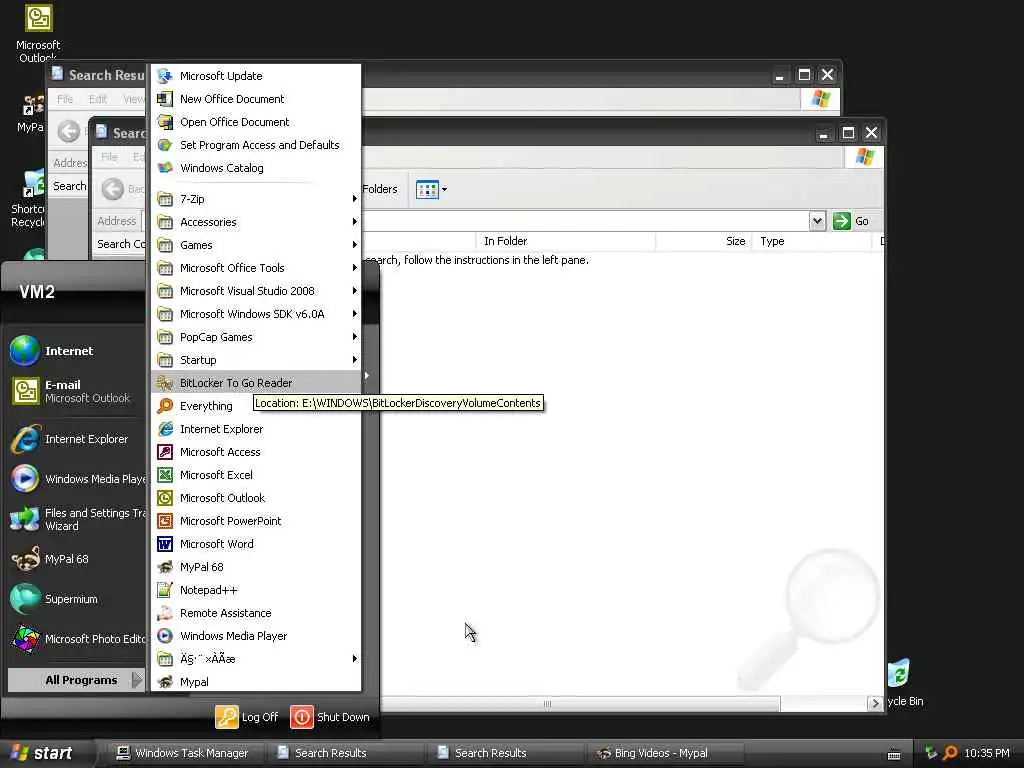Expand the Startup folder

[x=256, y=360]
